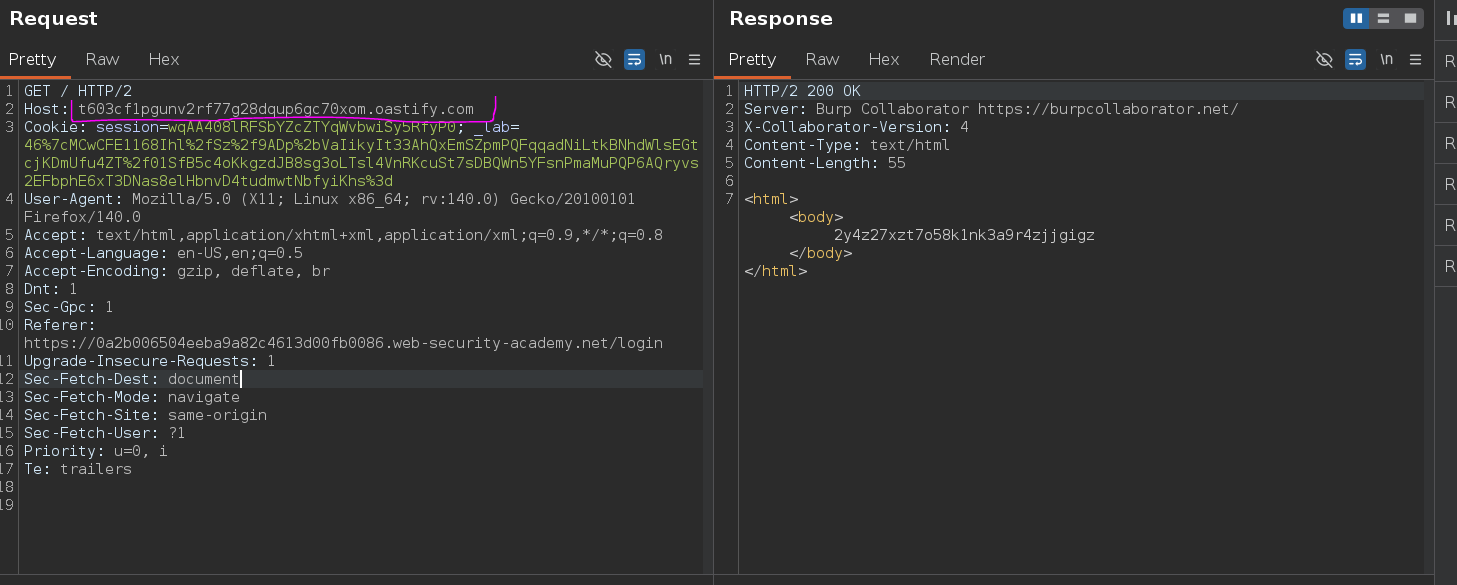1457x585 pixels.
Task: Toggle line wrapping in the Request editor
Action: click(x=634, y=60)
